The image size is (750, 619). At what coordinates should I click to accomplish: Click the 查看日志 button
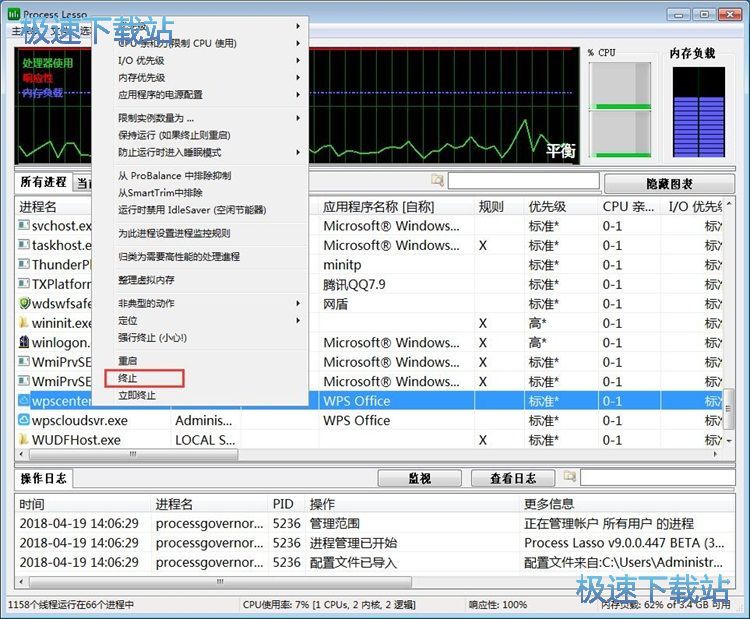pos(512,478)
